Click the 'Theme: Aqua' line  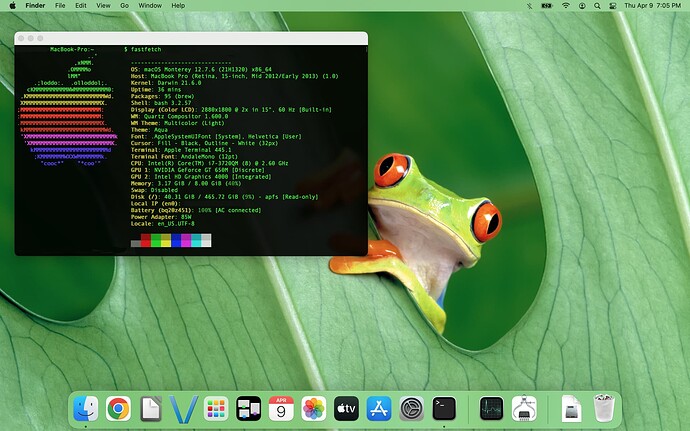coord(149,130)
